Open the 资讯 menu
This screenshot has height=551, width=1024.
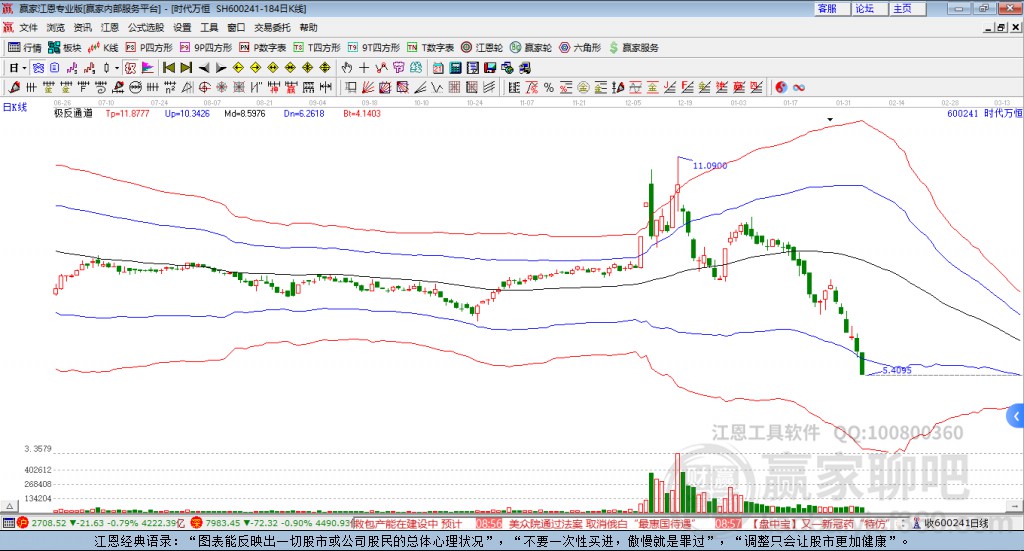pyautogui.click(x=82, y=27)
